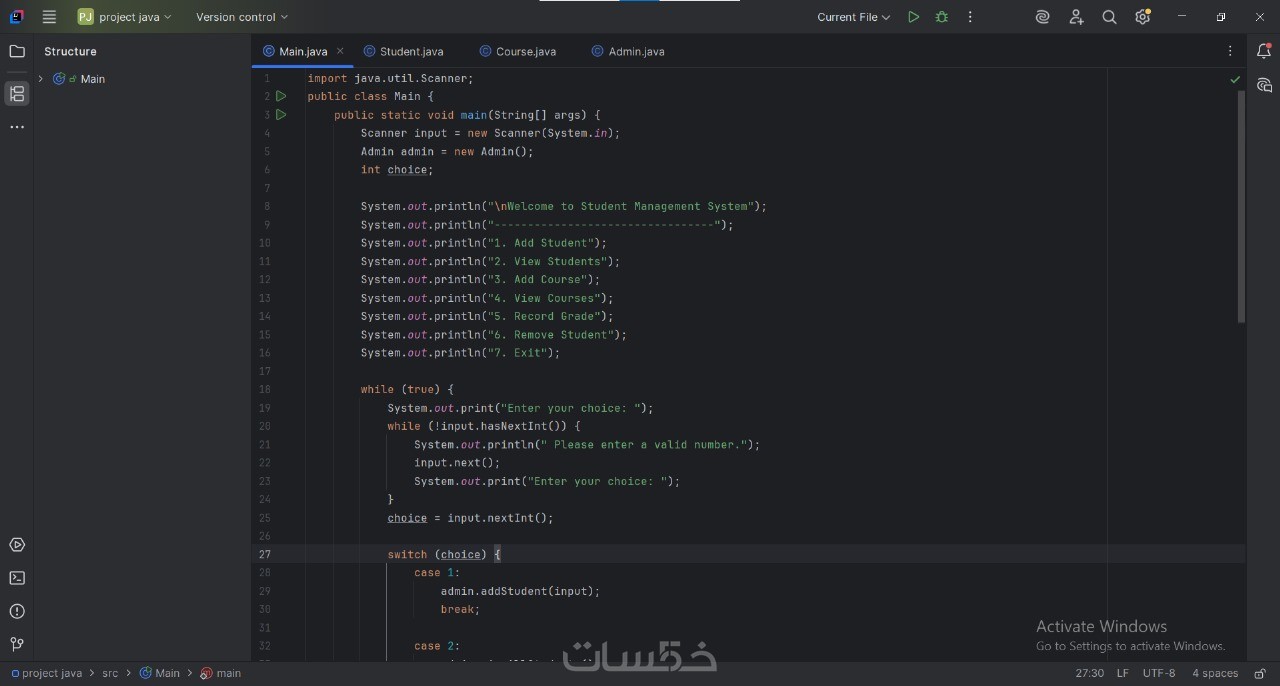Open More Actions menu beside debug
The image size is (1280, 686).
[x=970, y=17]
